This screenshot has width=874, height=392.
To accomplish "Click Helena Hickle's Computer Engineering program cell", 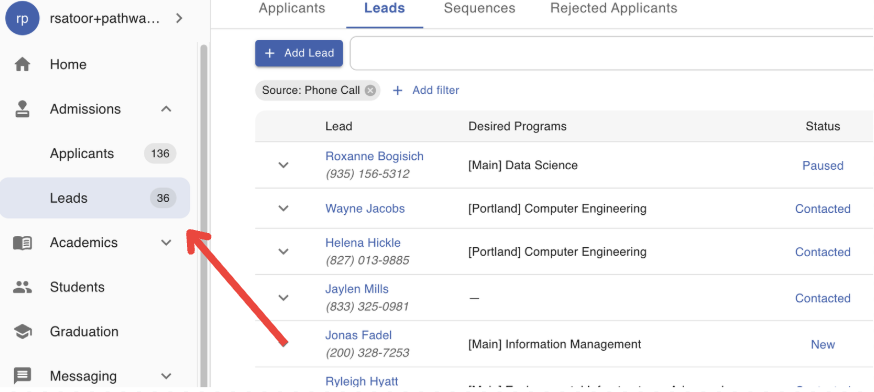I will point(557,251).
